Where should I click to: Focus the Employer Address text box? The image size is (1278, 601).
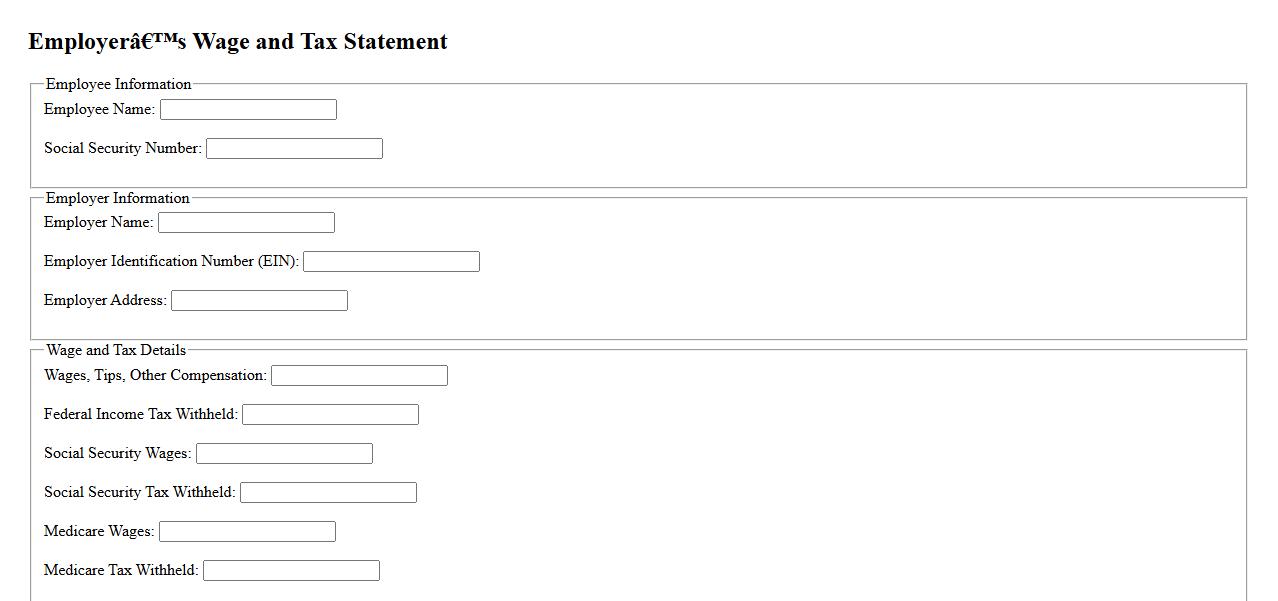pyautogui.click(x=259, y=300)
